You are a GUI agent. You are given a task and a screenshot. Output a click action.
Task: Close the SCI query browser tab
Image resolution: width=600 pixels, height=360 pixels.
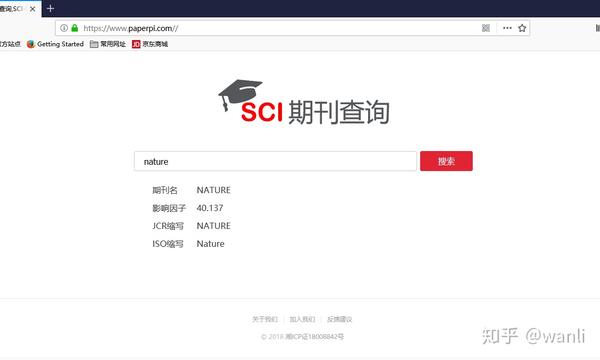coord(33,8)
